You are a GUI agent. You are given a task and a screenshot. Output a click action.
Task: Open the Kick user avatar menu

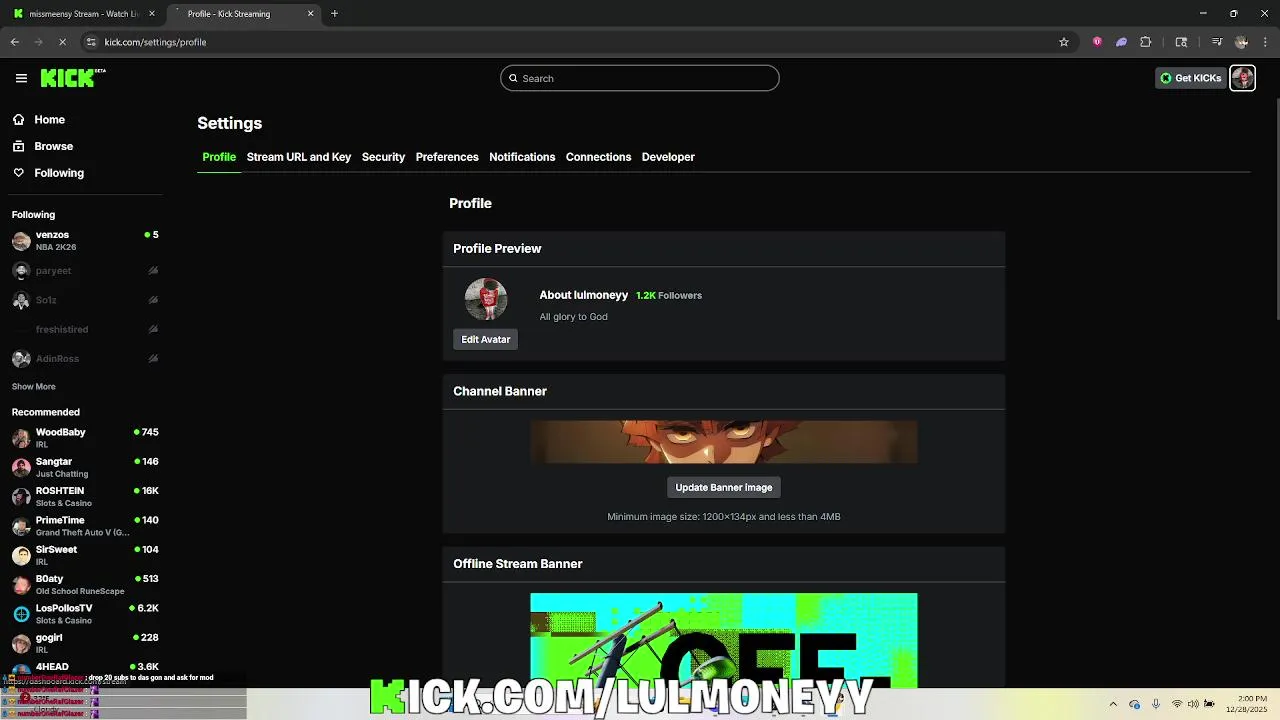[x=1242, y=78]
